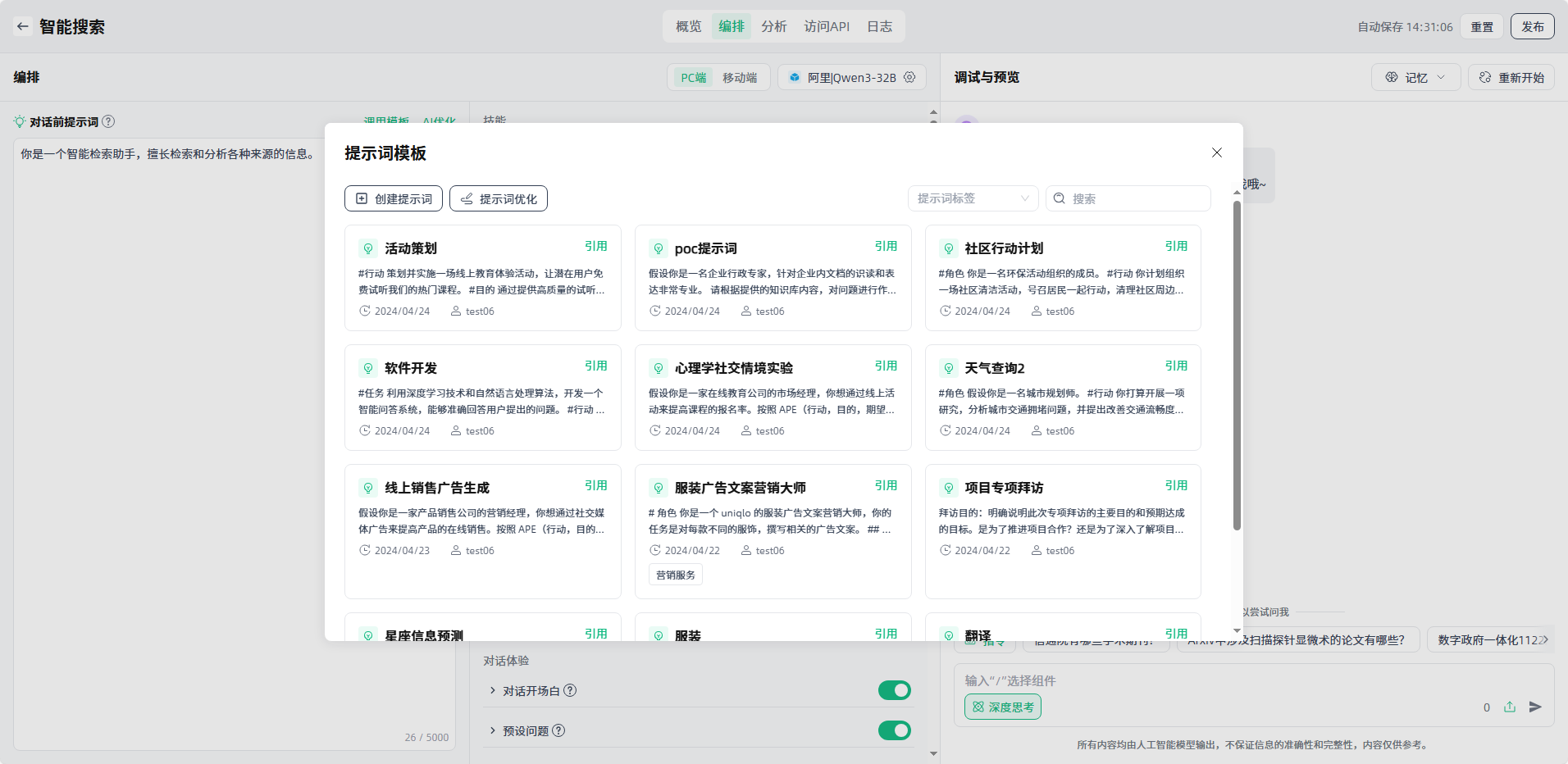Click 引用 on the 活动策划 template
The height and width of the screenshot is (764, 1568).
point(595,246)
